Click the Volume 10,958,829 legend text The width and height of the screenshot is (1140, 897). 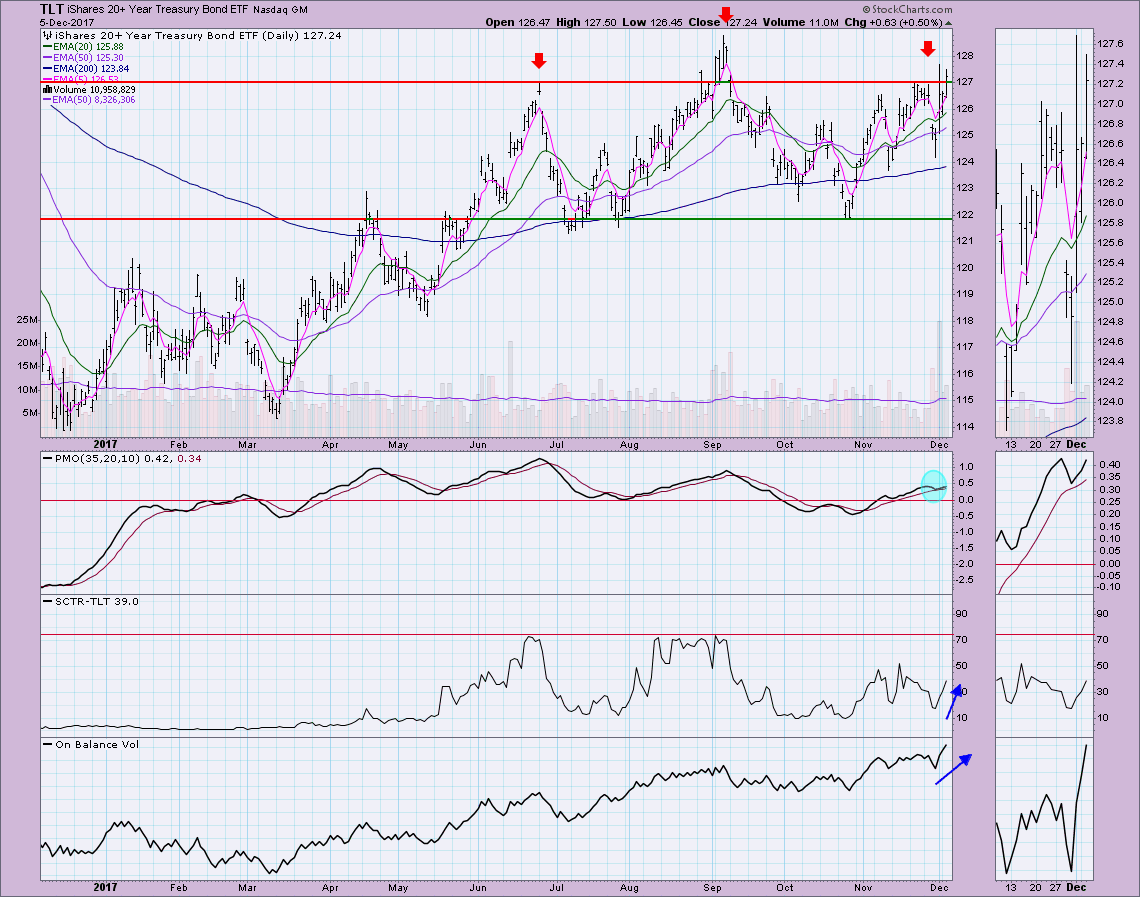point(95,89)
